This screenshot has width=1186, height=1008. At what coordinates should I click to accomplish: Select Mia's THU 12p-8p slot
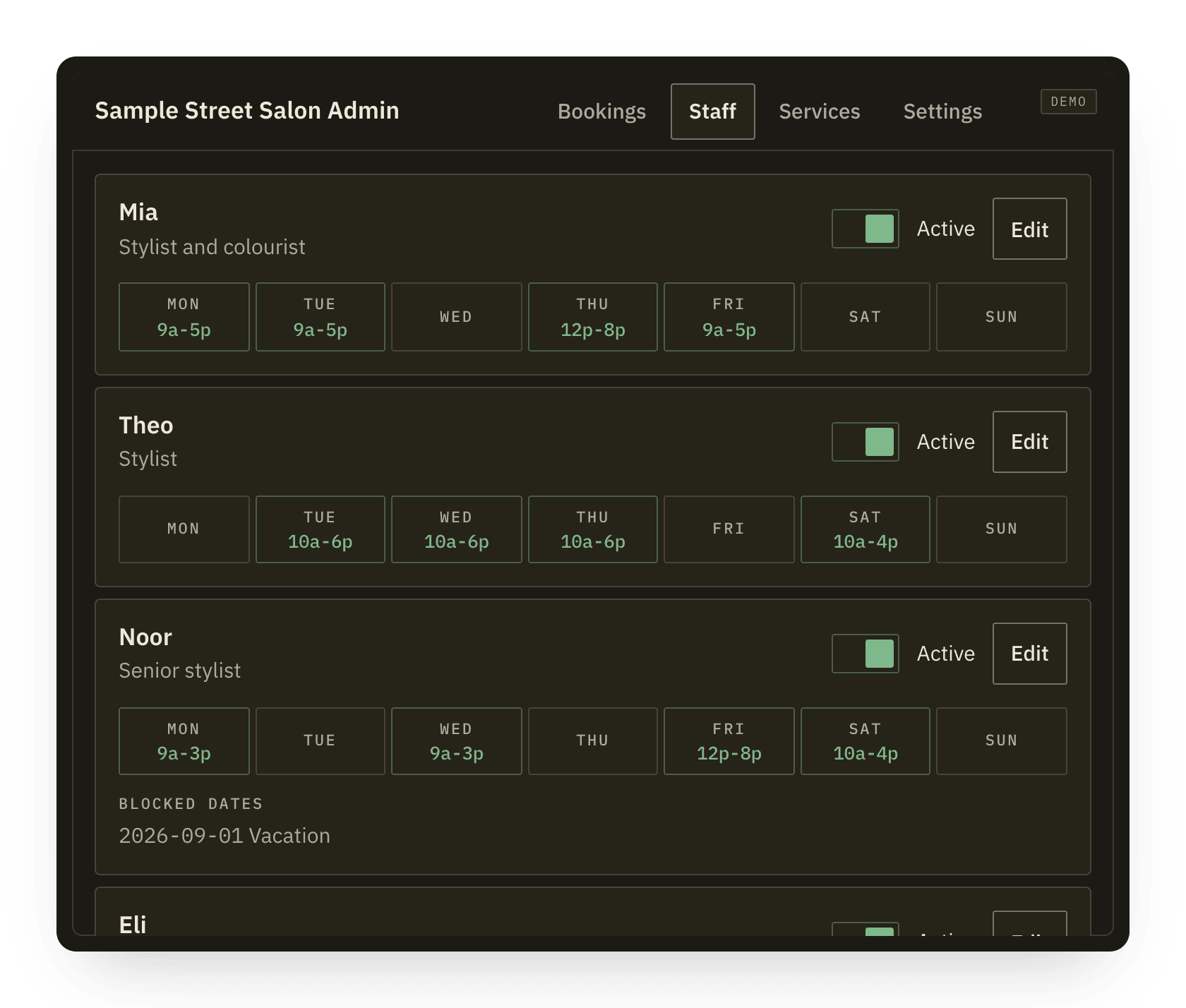point(592,317)
